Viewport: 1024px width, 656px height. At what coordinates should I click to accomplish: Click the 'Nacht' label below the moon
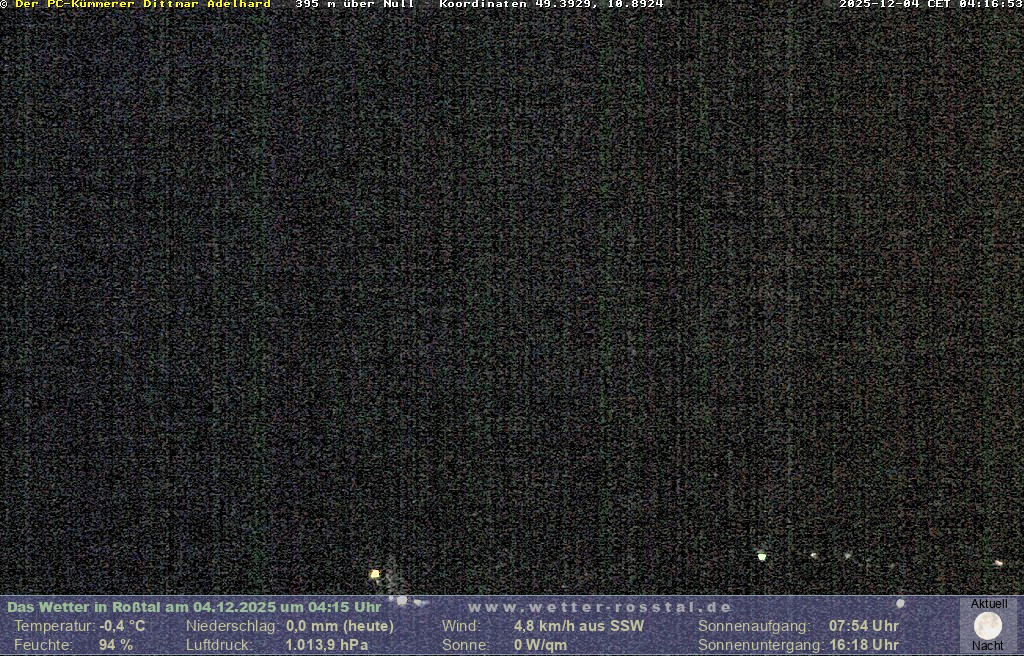click(x=988, y=646)
